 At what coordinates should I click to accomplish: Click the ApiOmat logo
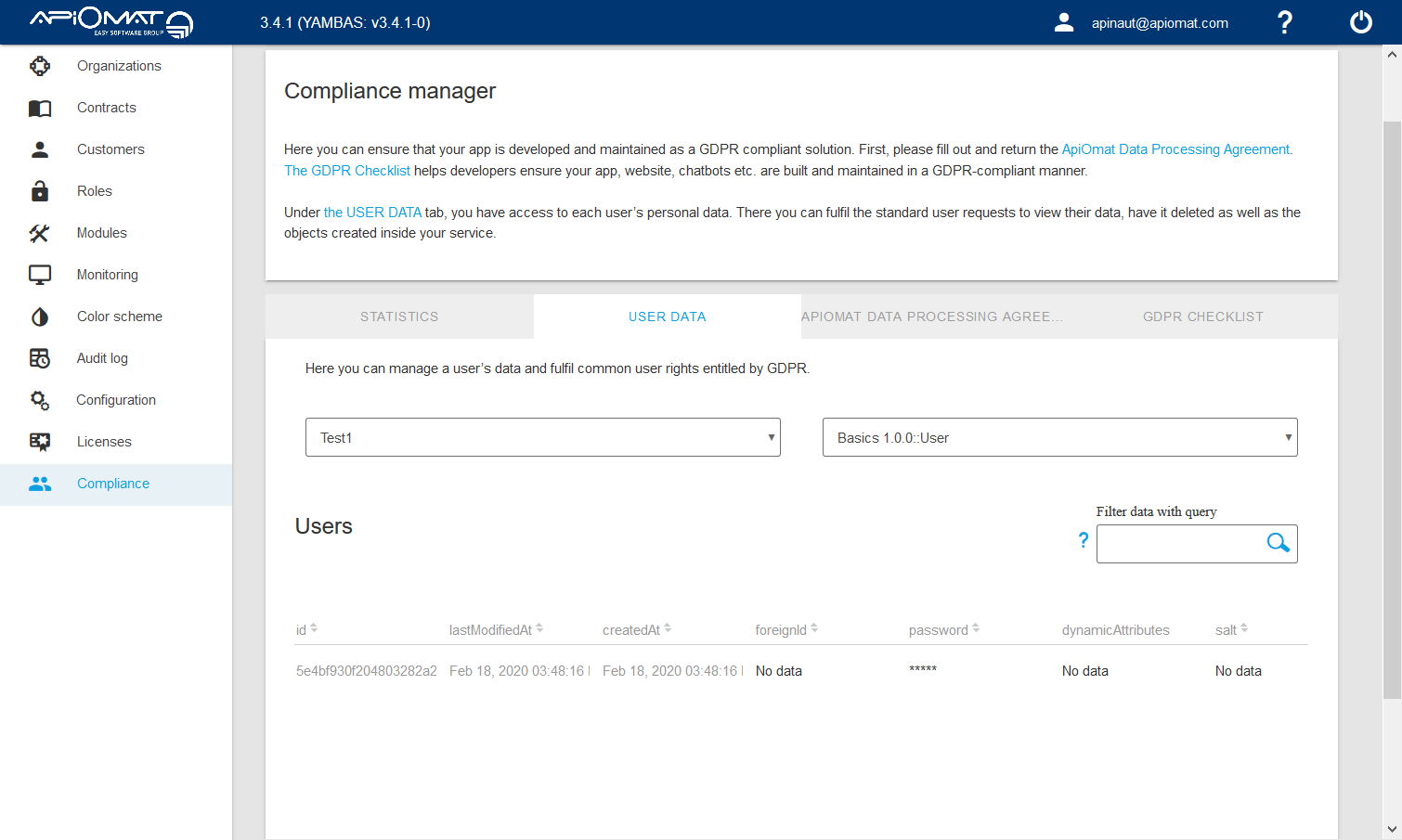click(x=111, y=22)
